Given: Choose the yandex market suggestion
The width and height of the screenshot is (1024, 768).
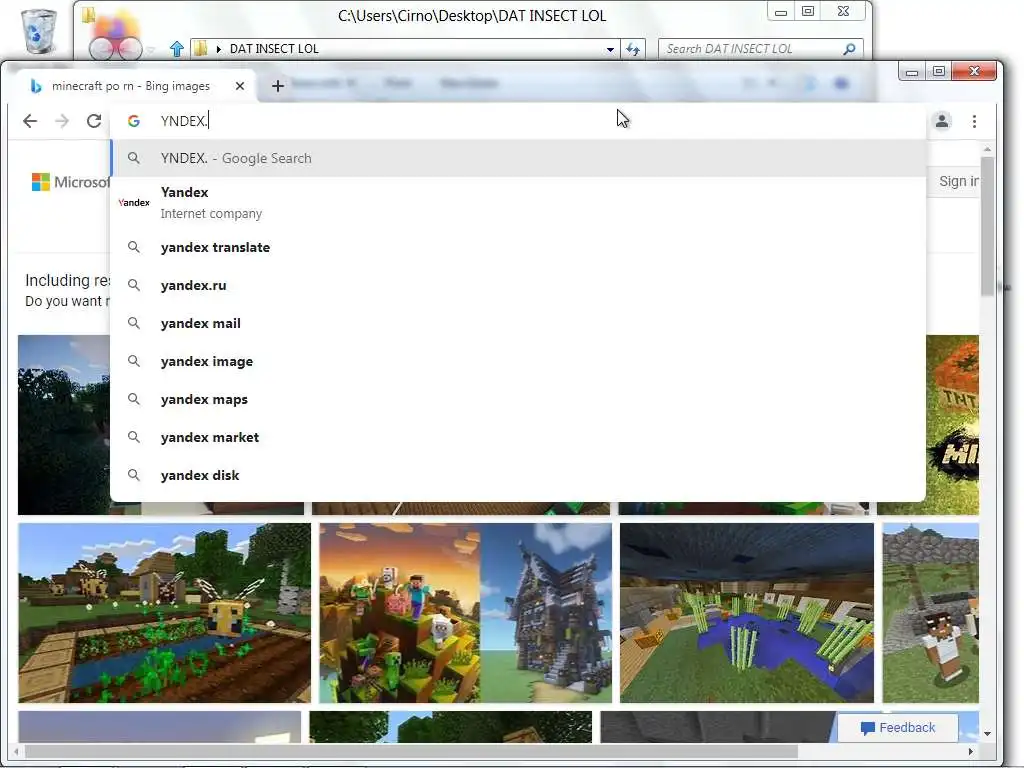Looking at the screenshot, I should click(x=519, y=437).
